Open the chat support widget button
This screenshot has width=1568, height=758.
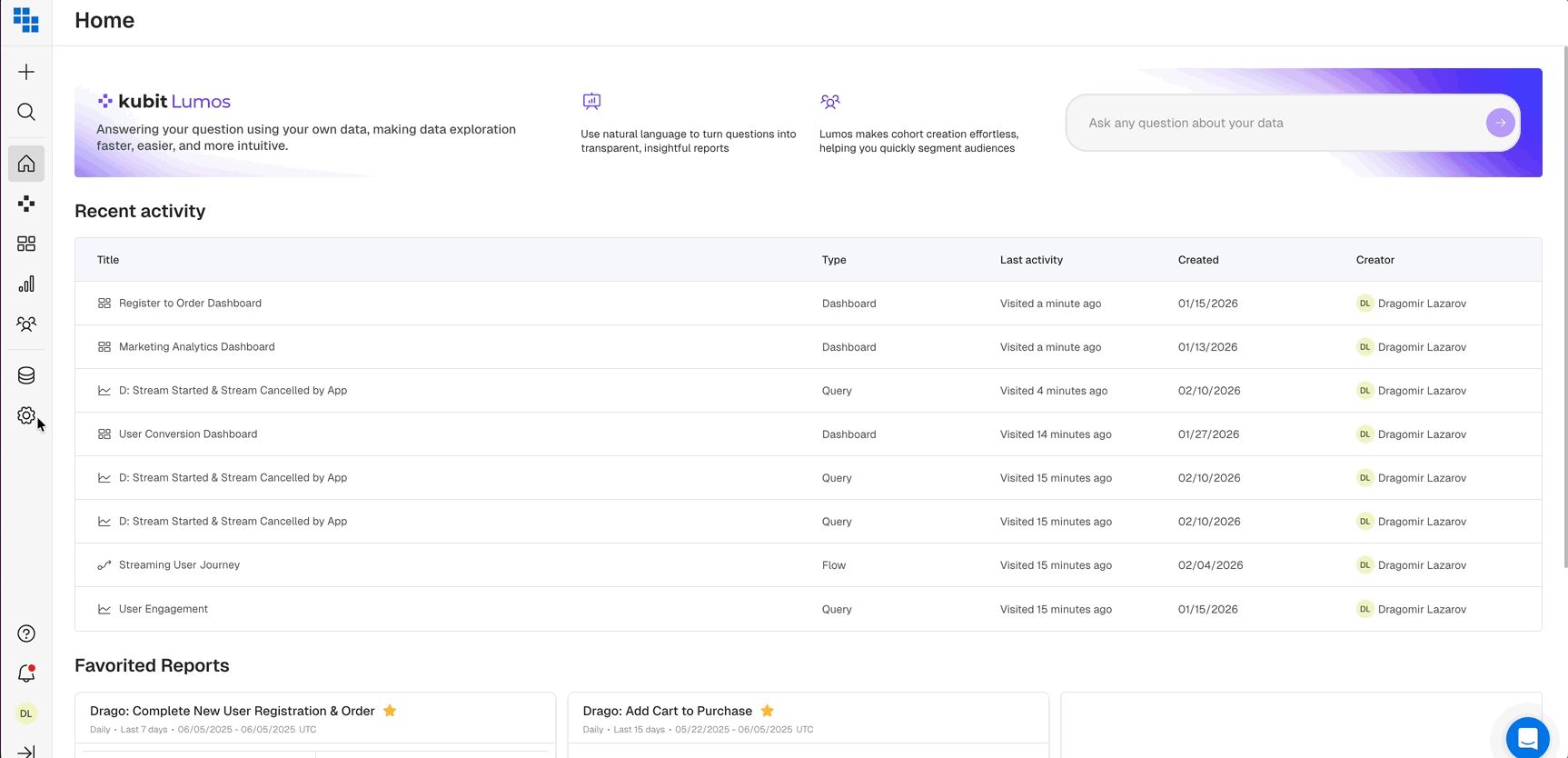(x=1527, y=738)
